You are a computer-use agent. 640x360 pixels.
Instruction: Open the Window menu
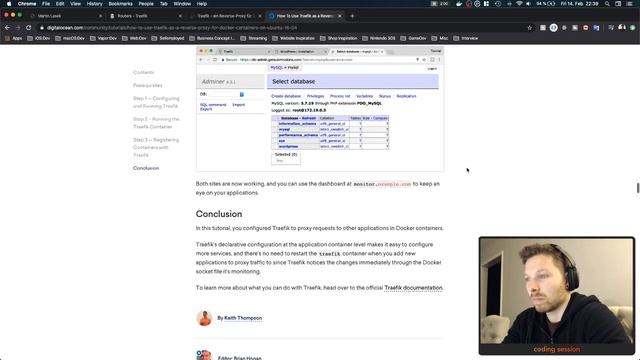(x=182, y=4)
